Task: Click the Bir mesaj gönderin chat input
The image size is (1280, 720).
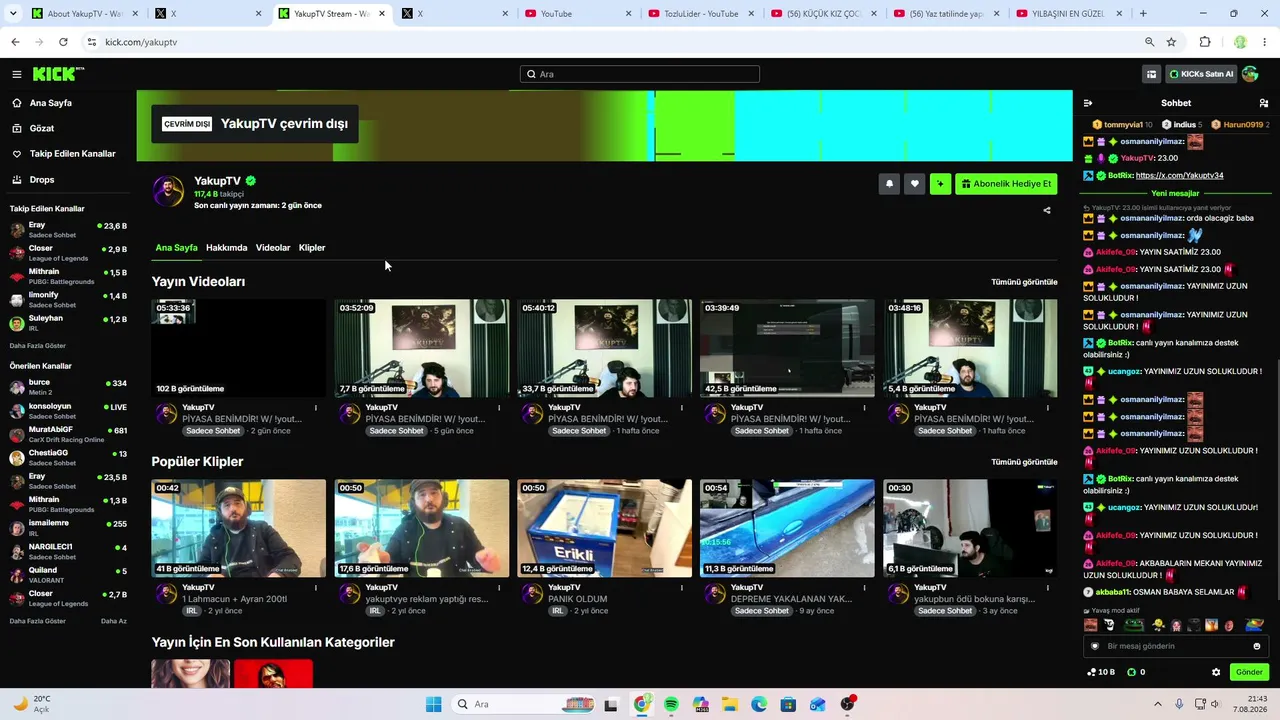Action: [1175, 646]
